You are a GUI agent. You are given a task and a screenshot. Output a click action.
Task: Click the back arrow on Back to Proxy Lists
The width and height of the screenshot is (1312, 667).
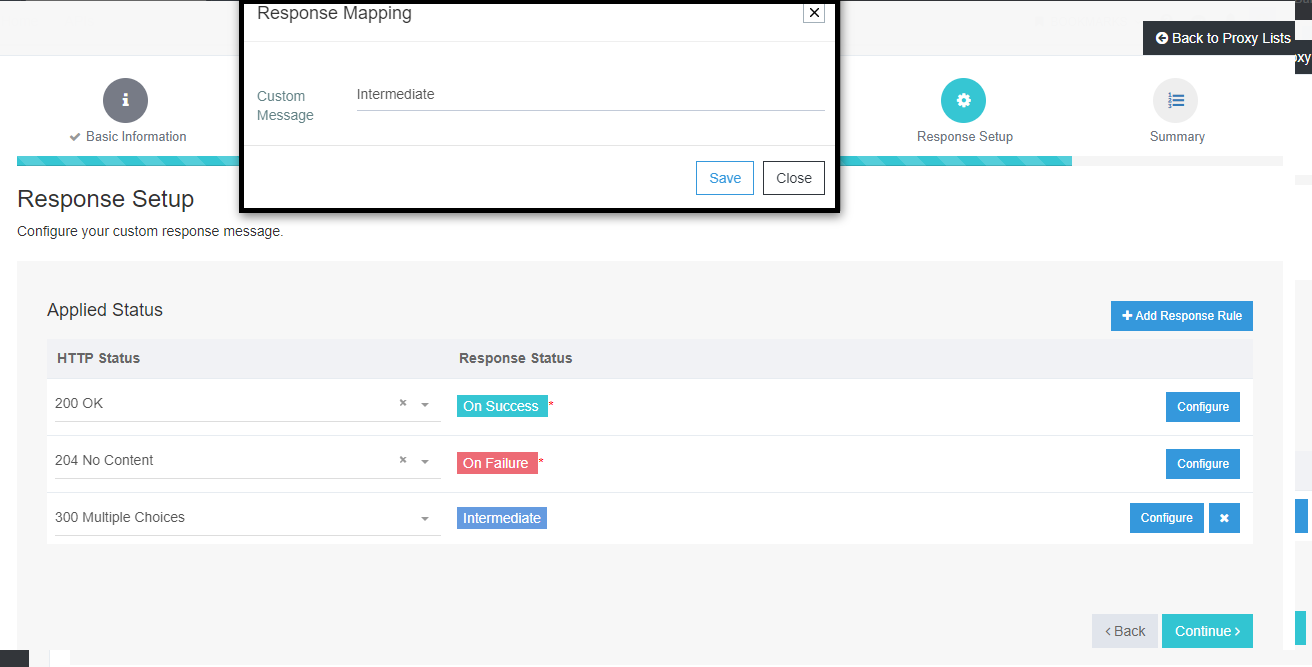pos(1162,37)
